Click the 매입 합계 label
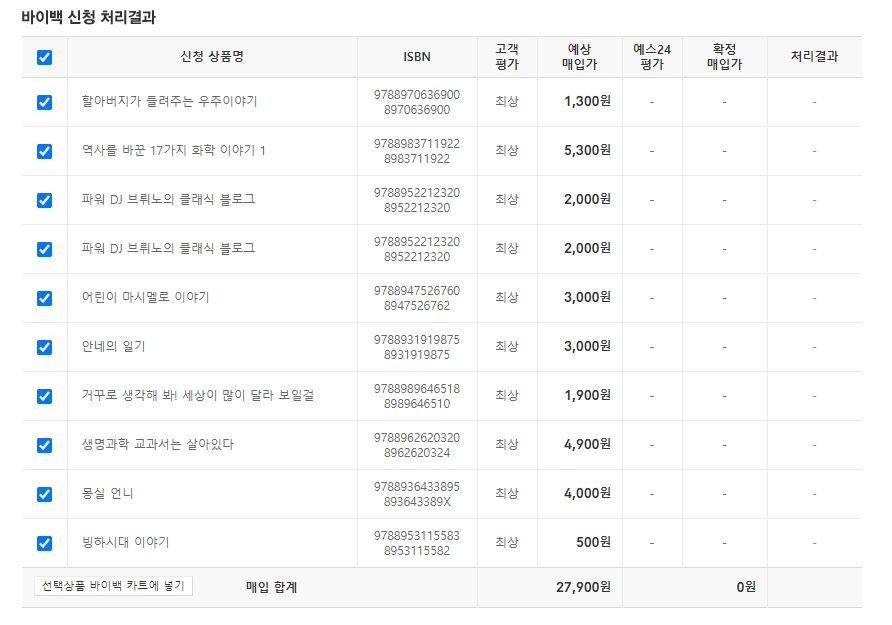This screenshot has height=625, width=892. (x=271, y=587)
